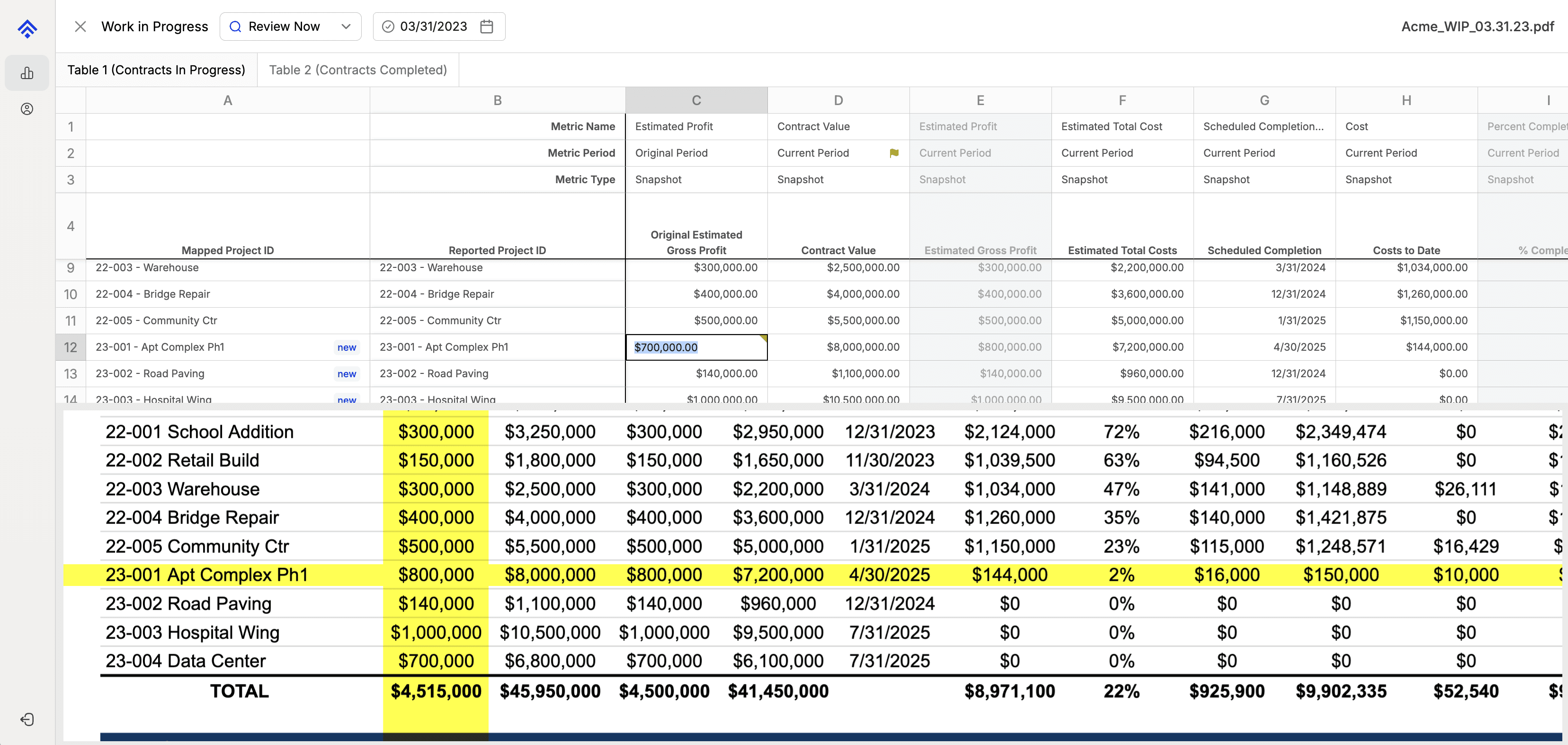The height and width of the screenshot is (745, 1568).
Task: Click PDF value $800,000 in highlighted column
Action: coord(436,575)
